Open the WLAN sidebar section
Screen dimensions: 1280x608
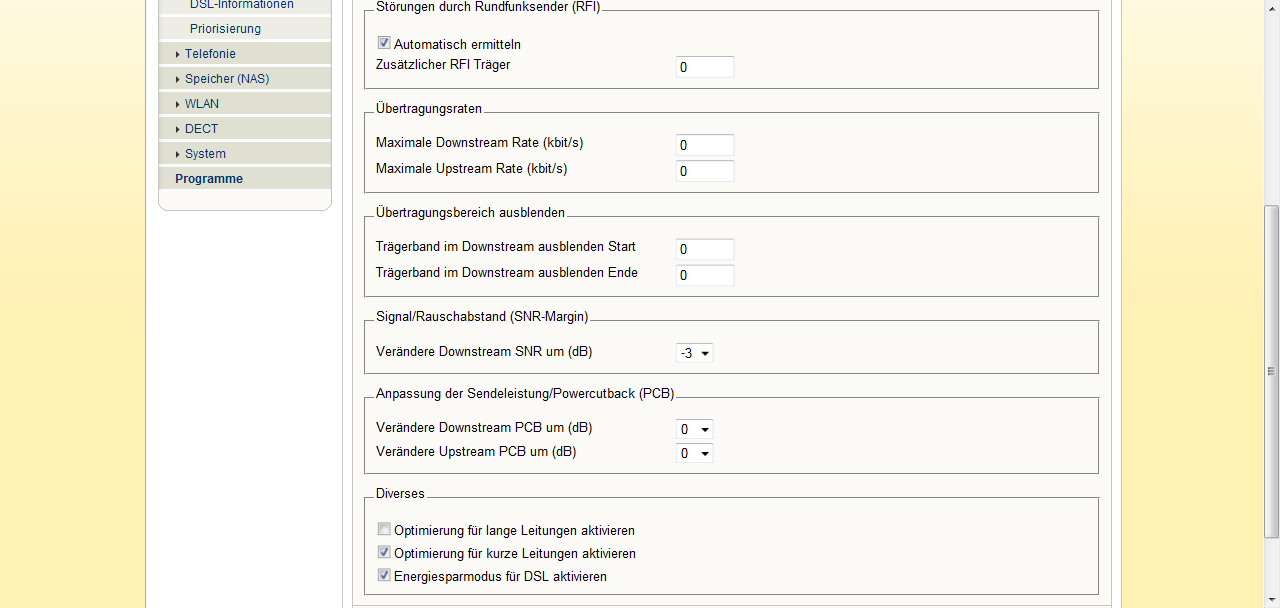click(201, 104)
